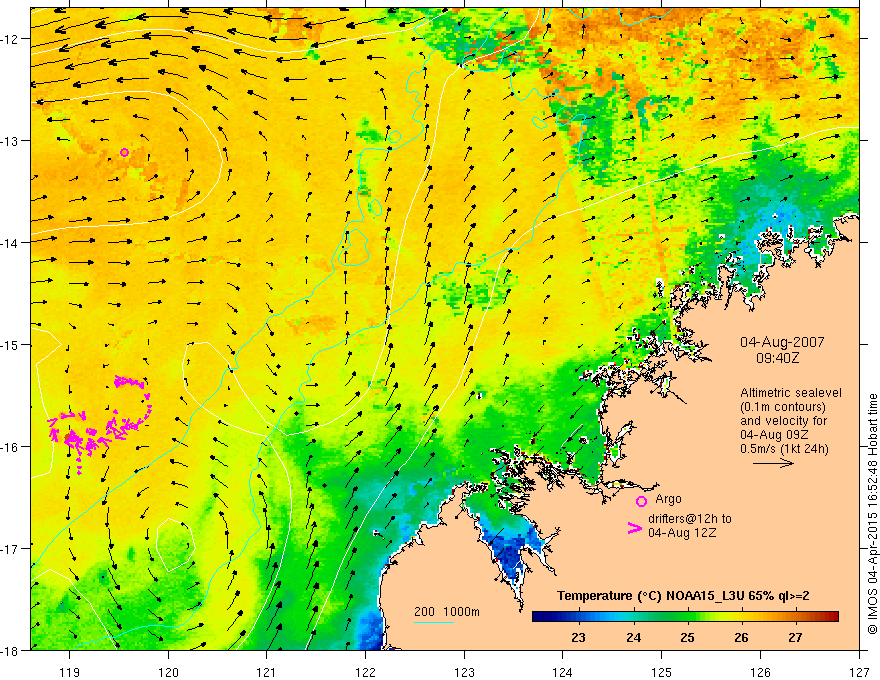Click the green section of colorbar above 25
The width and height of the screenshot is (880, 680).
686,616
